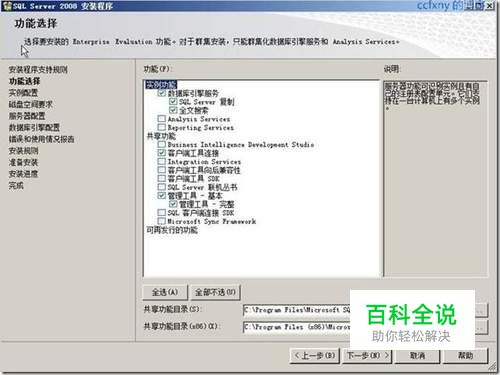This screenshot has height=375, width=500.
Task: Click 服务器配置 step in sidebar
Action: point(27,116)
